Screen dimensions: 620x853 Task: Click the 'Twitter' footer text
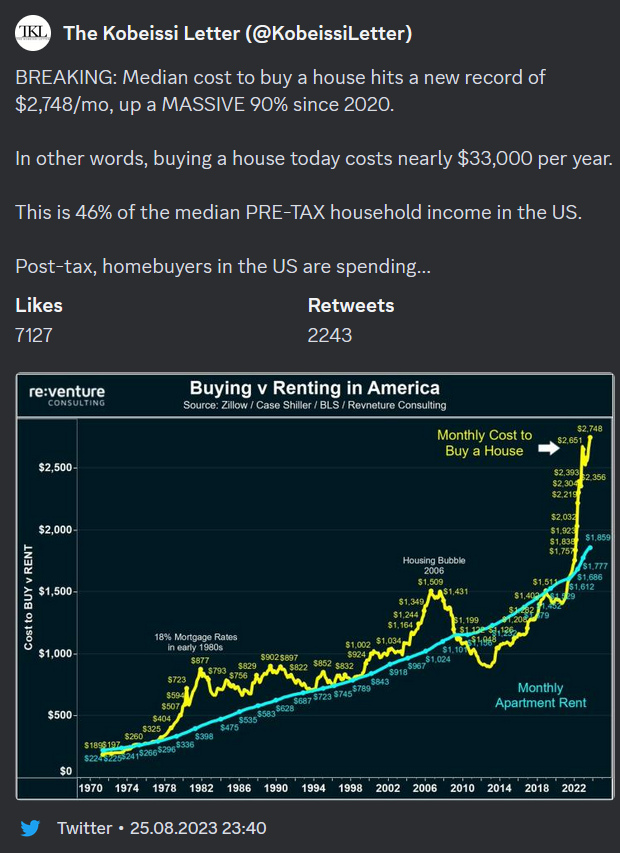[85, 828]
